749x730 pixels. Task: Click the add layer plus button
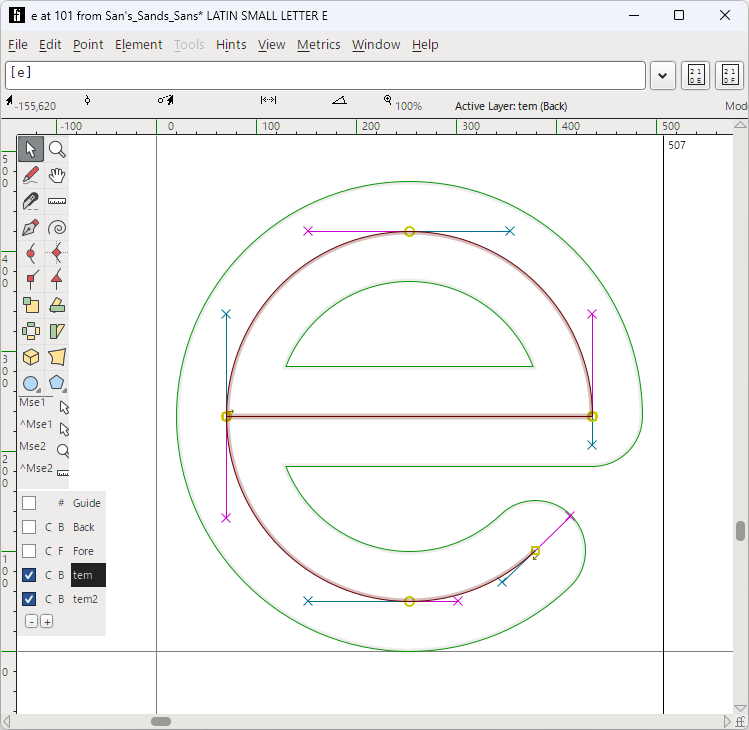pyautogui.click(x=46, y=621)
